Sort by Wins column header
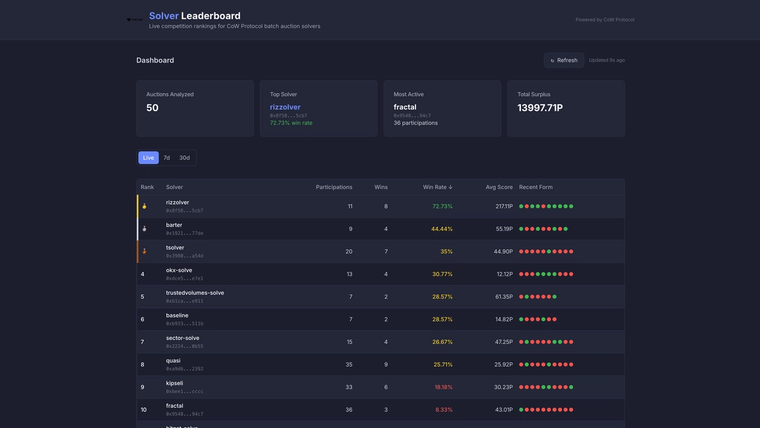 pos(380,187)
